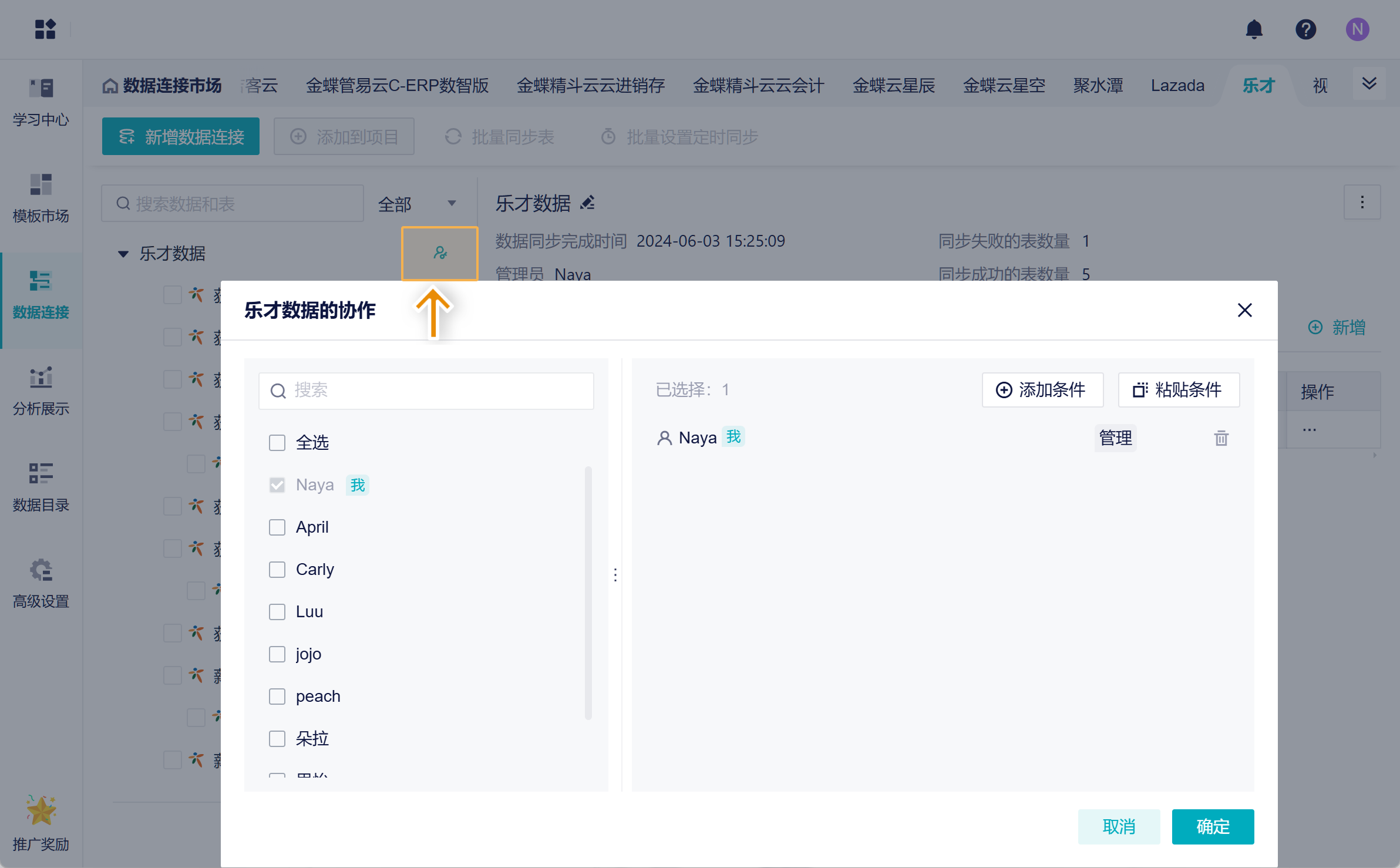The height and width of the screenshot is (868, 1400).
Task: Click the collaboration user icon for 乐才数据
Action: click(x=440, y=253)
